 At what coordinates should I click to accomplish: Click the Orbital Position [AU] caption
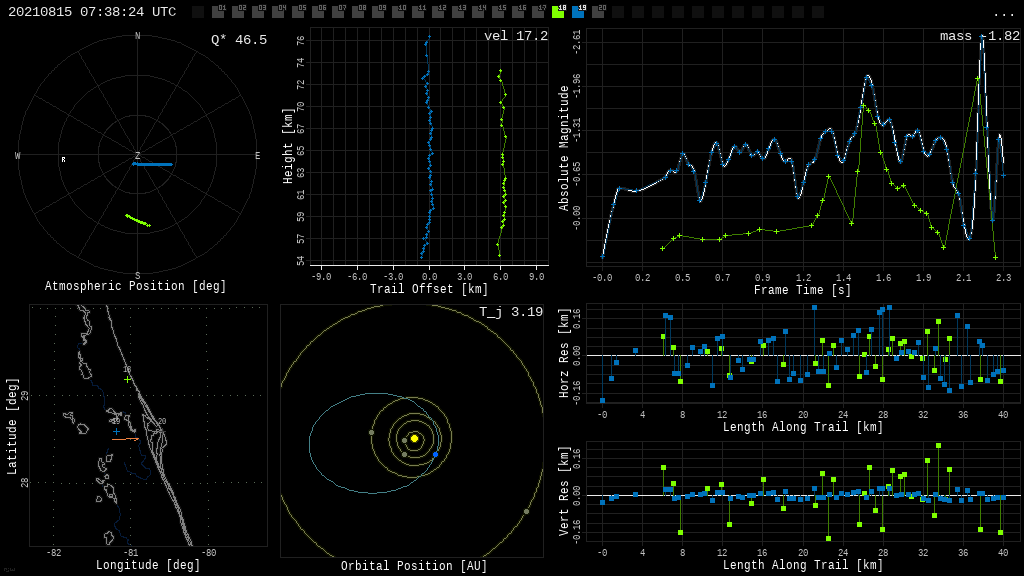(414, 566)
